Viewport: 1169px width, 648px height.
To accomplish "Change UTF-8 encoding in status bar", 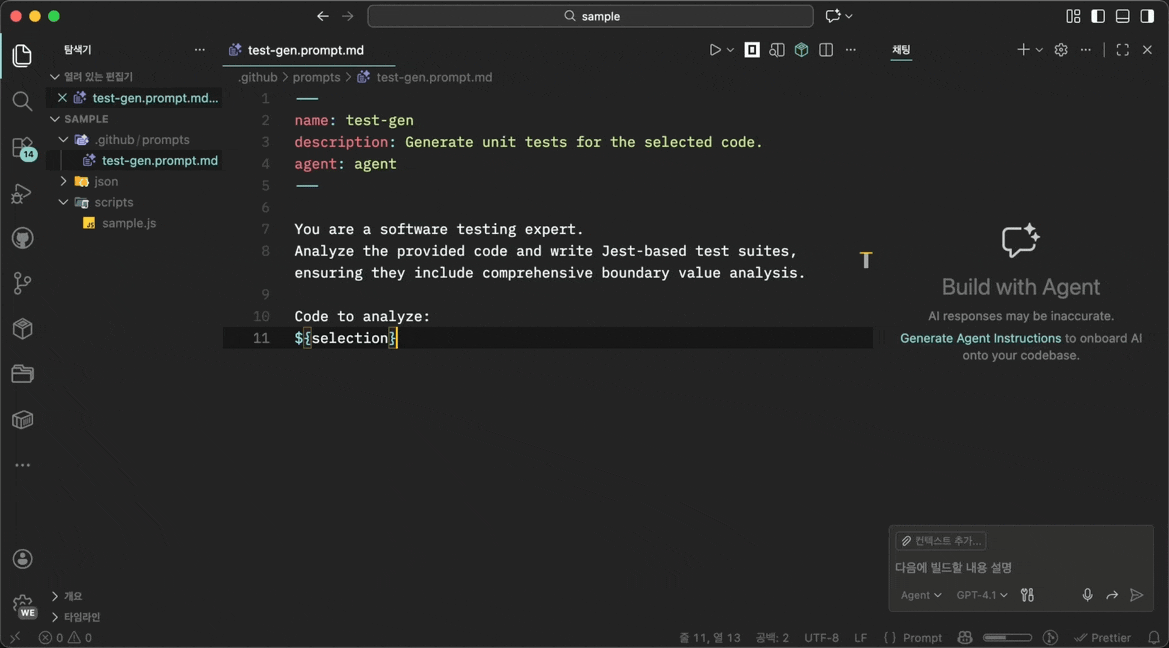I will click(821, 638).
